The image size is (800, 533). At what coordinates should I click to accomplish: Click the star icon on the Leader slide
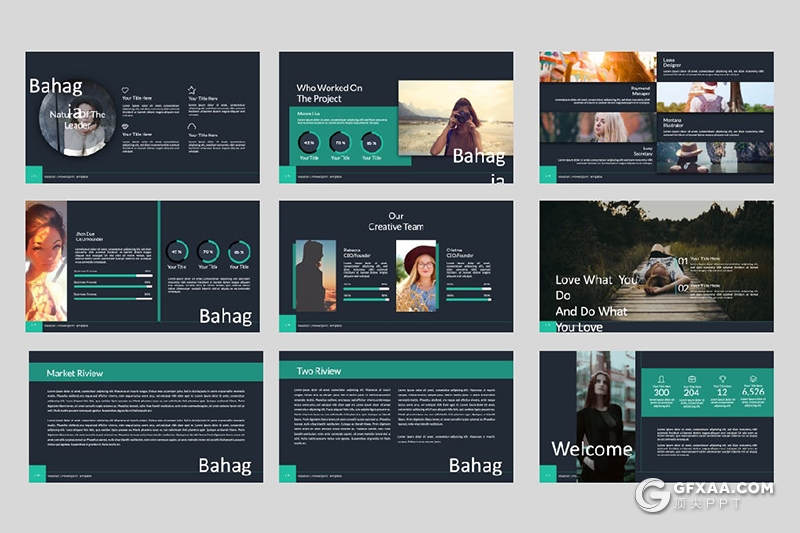click(192, 89)
